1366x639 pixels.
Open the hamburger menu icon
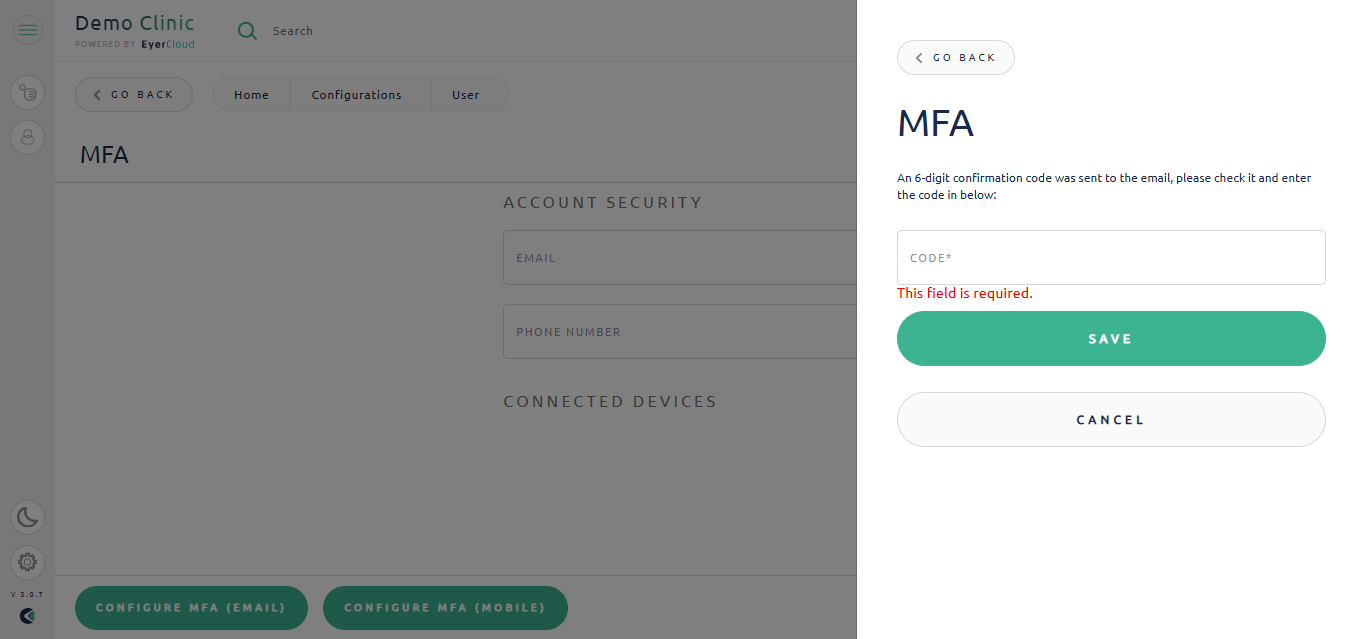[28, 30]
